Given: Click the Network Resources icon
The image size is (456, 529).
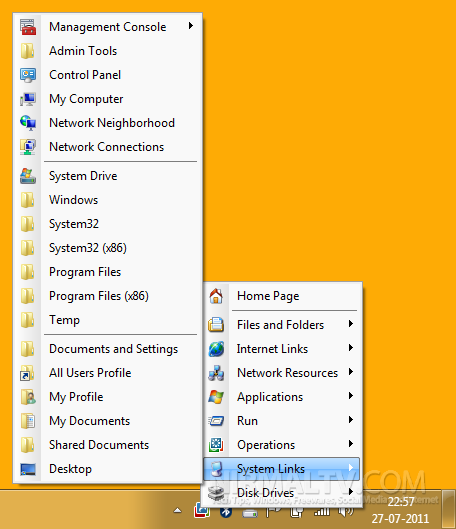Looking at the screenshot, I should pyautogui.click(x=216, y=373).
